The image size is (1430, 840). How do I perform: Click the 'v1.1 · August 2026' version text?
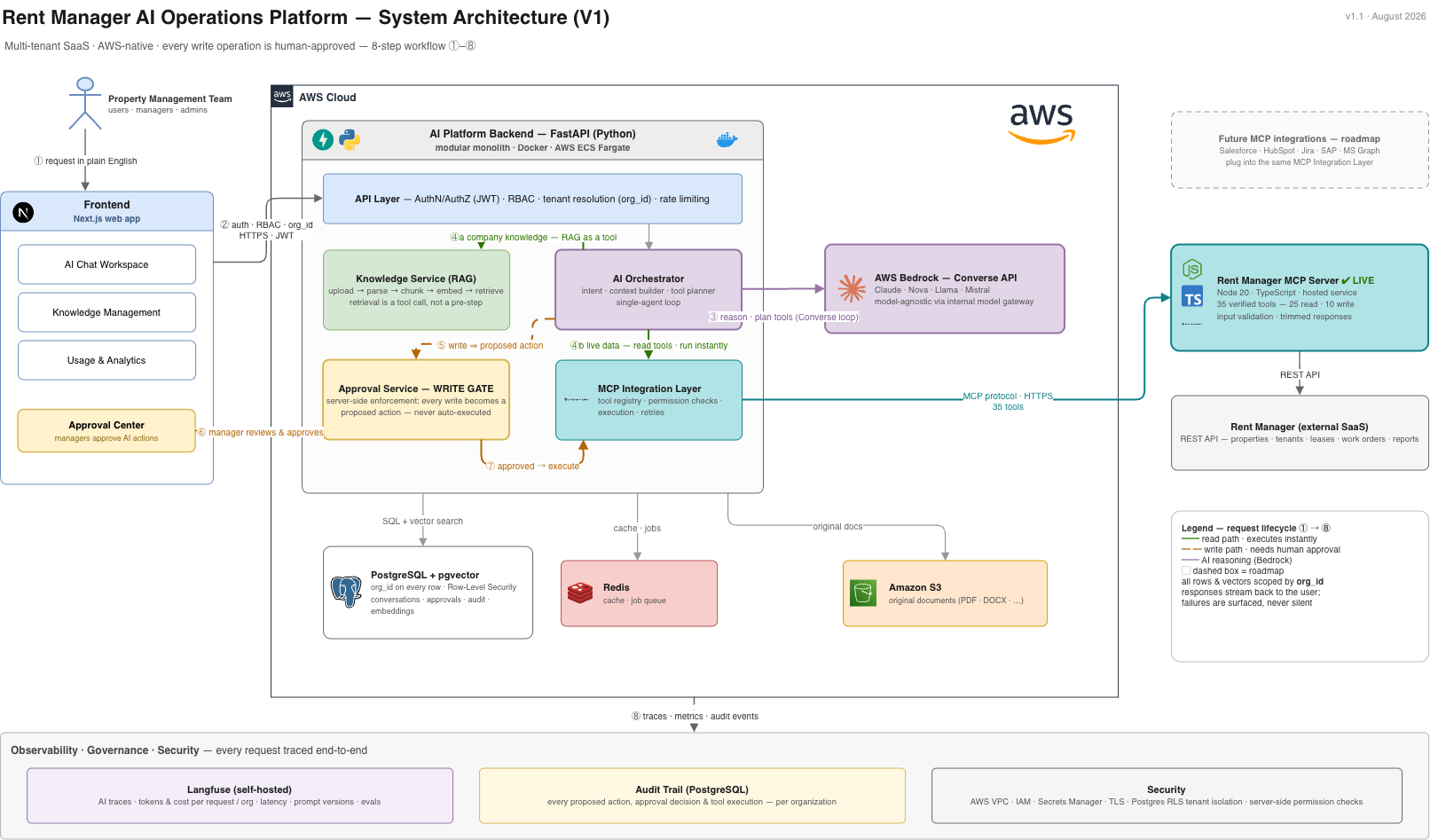(1386, 16)
